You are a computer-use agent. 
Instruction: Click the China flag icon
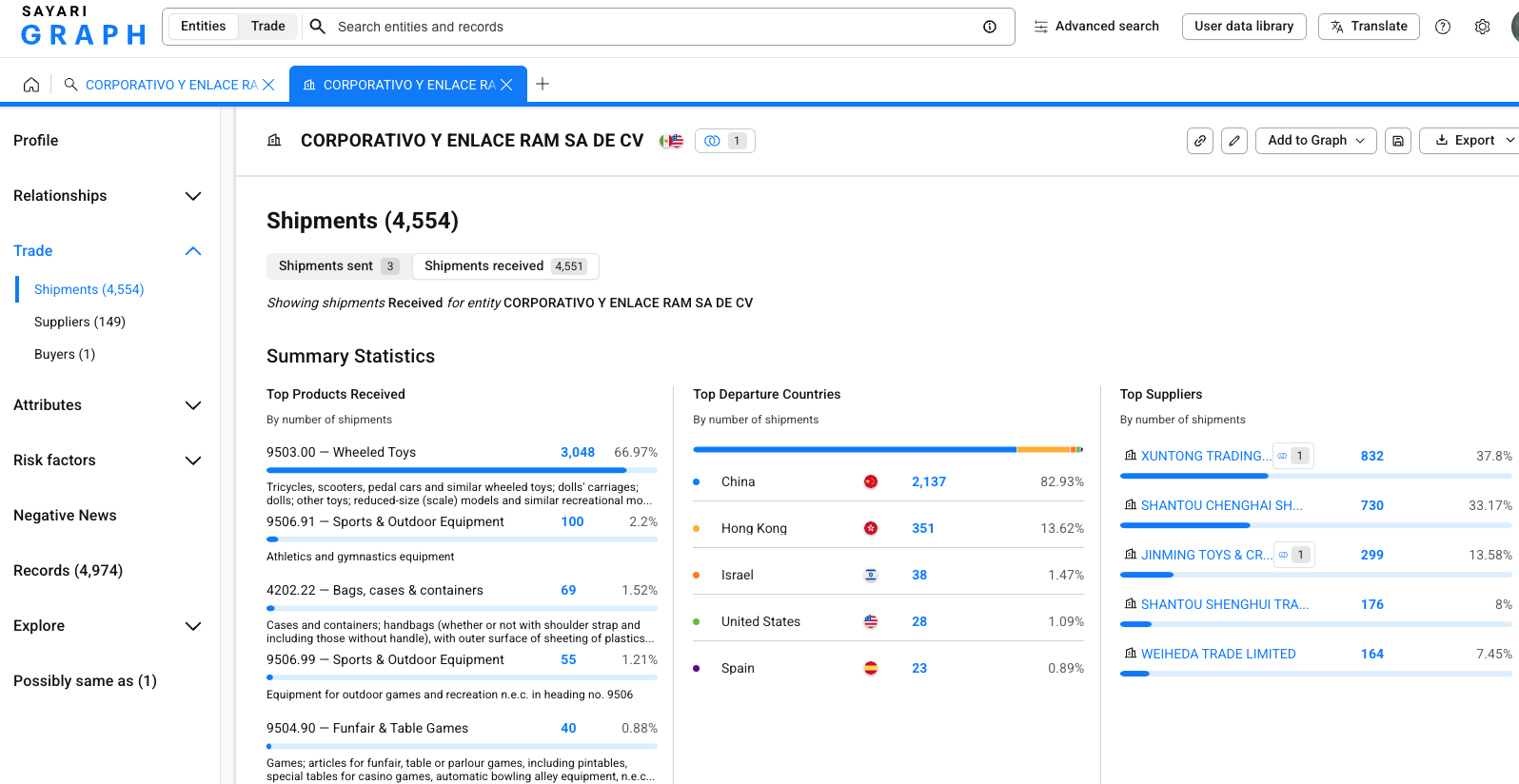[871, 481]
